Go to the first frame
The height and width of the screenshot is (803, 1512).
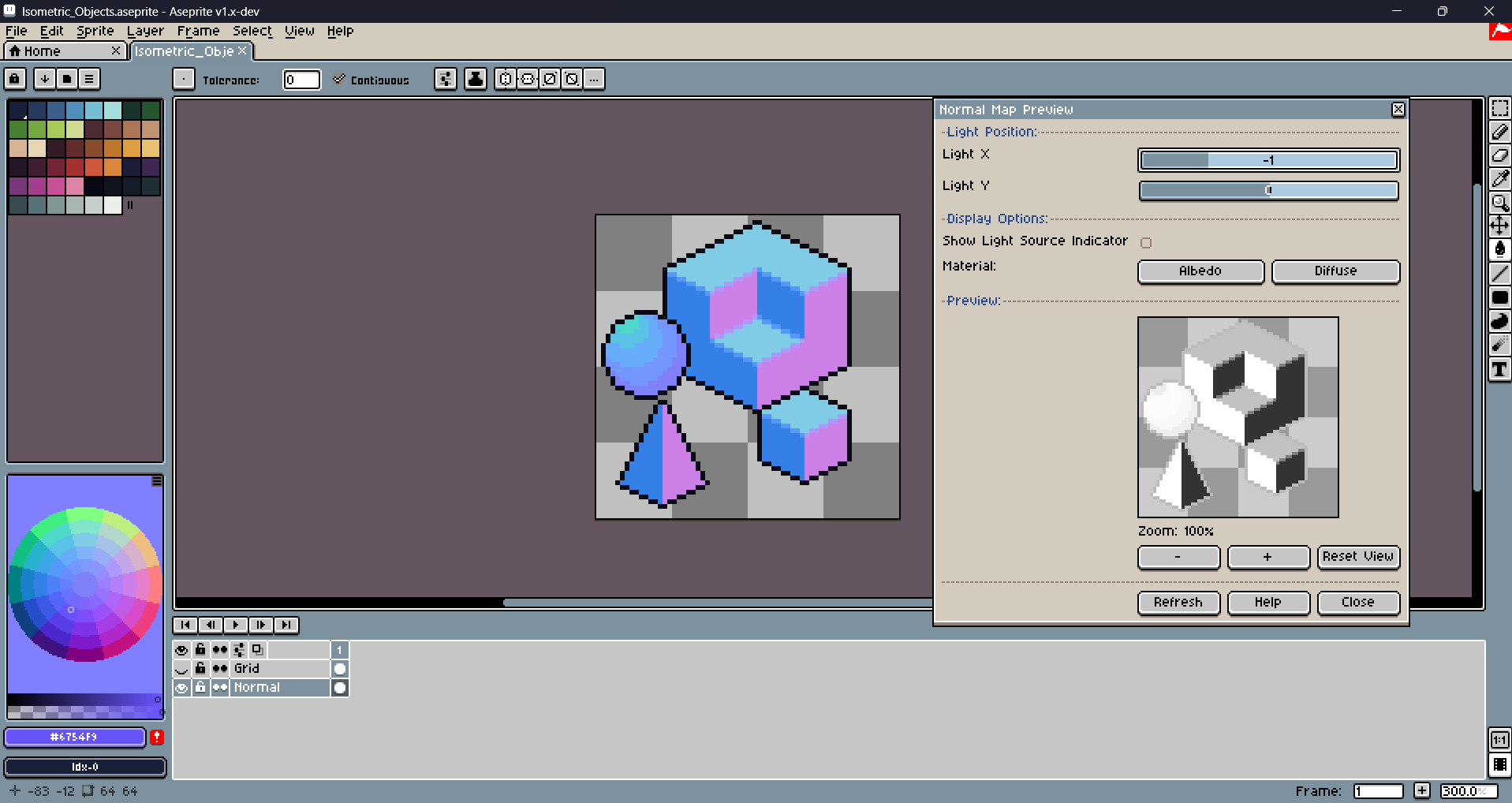coord(185,625)
